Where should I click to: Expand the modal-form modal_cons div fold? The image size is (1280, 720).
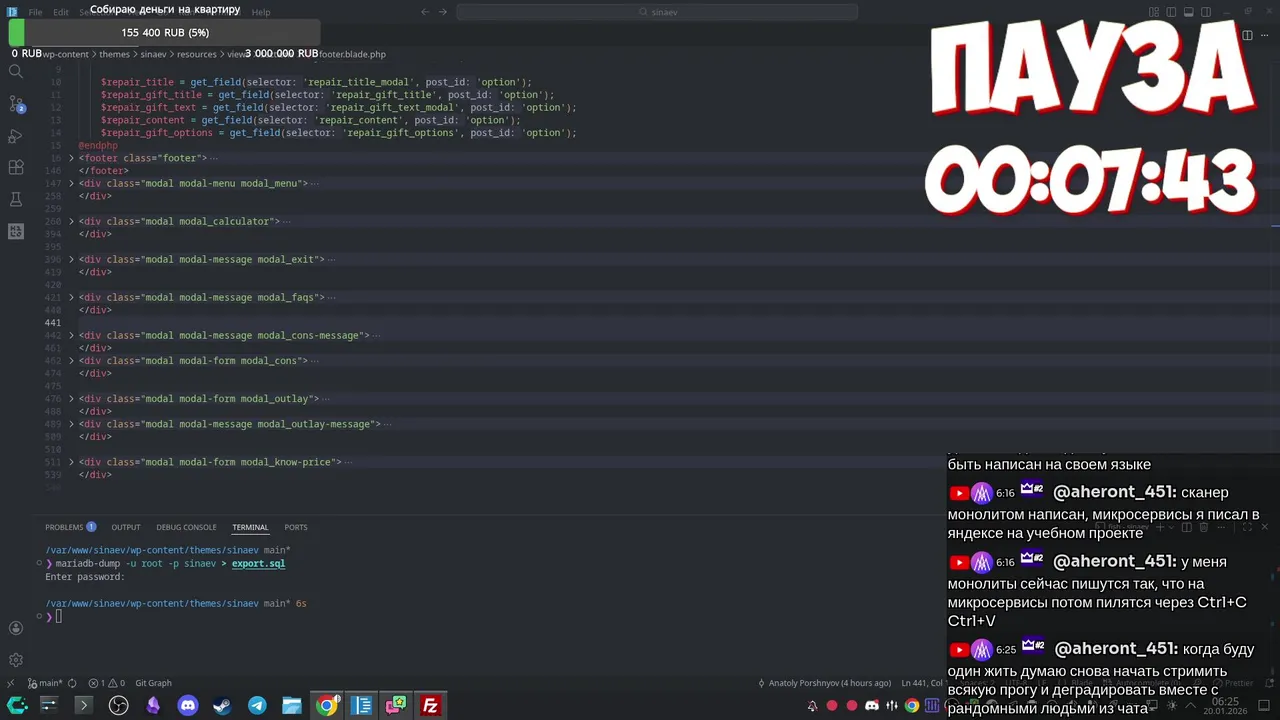click(x=71, y=360)
